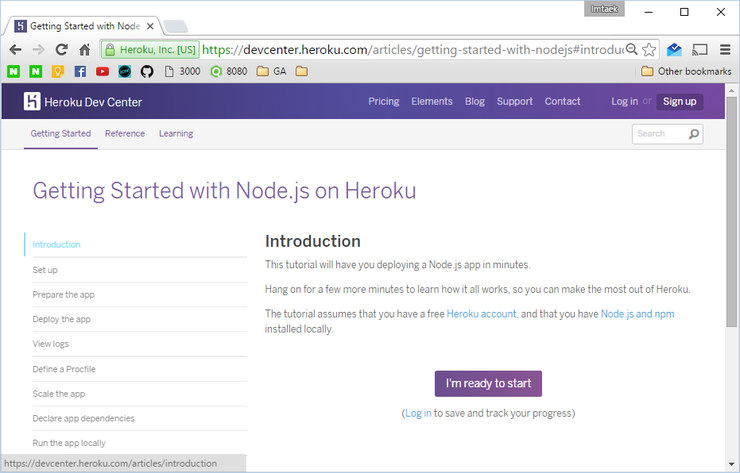Open the GitHub octocat bookmark
740x473 pixels.
[x=147, y=71]
